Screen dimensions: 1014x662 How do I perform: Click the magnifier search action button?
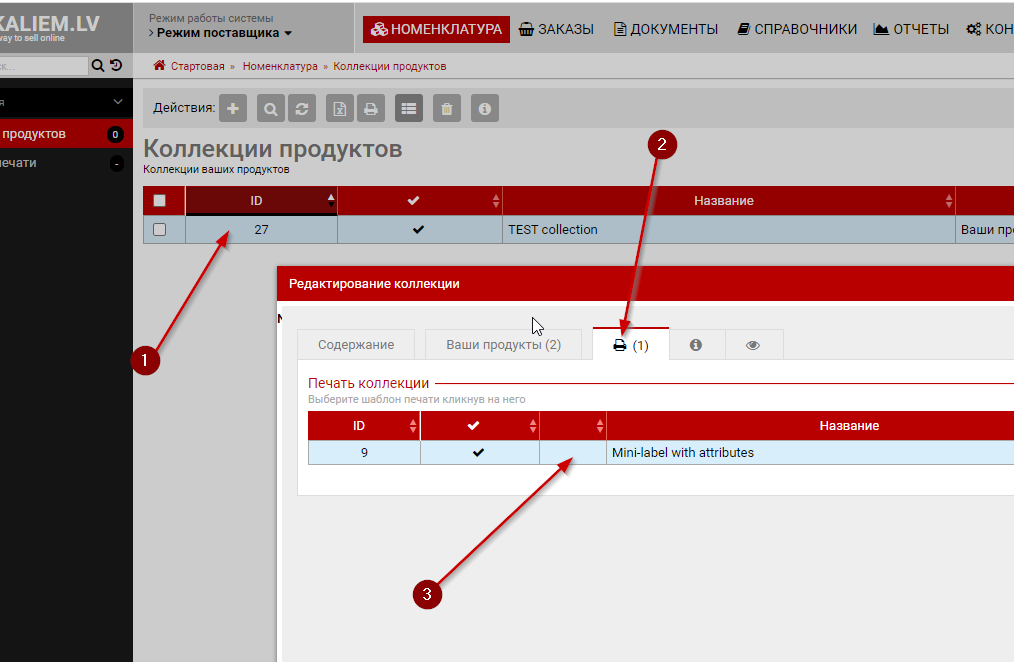click(270, 108)
